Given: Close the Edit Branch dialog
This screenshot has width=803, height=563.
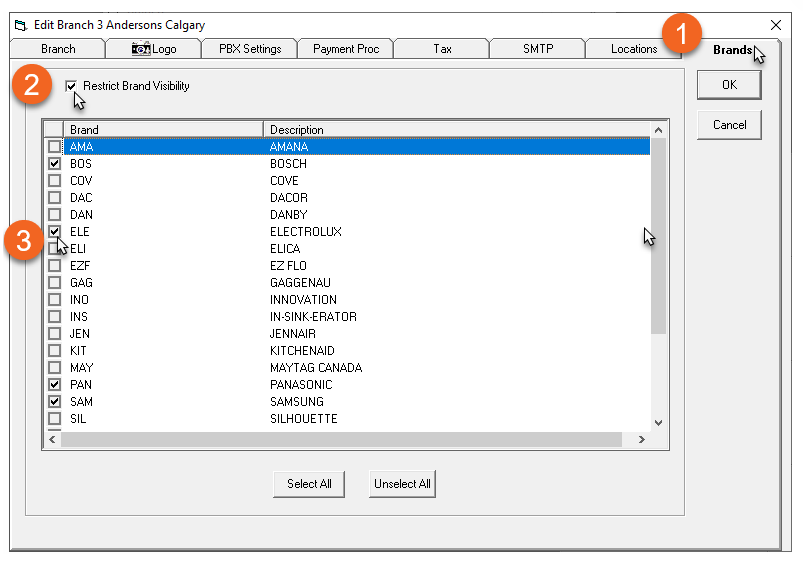Looking at the screenshot, I should [775, 25].
